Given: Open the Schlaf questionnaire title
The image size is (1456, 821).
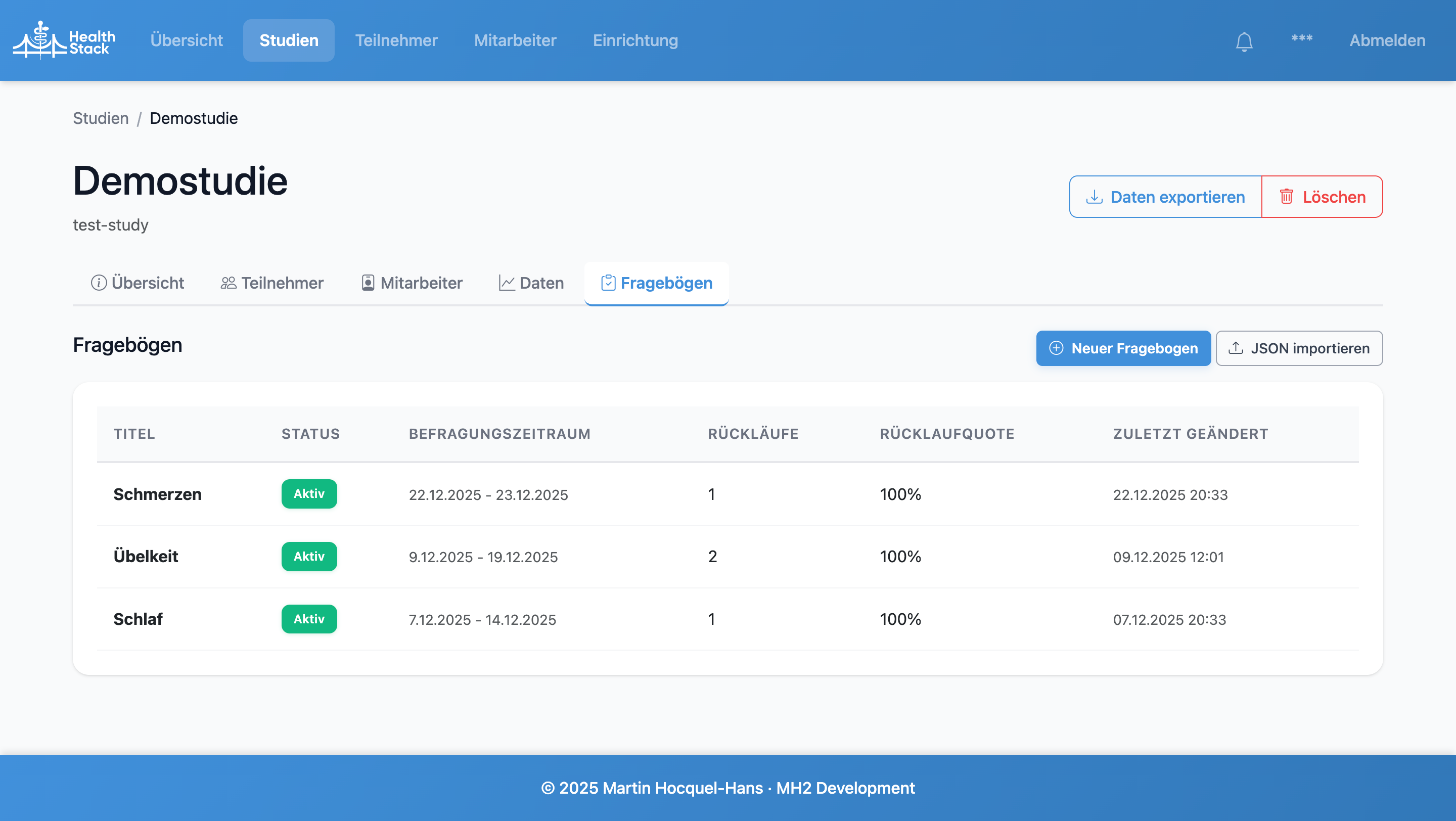Looking at the screenshot, I should pos(138,619).
